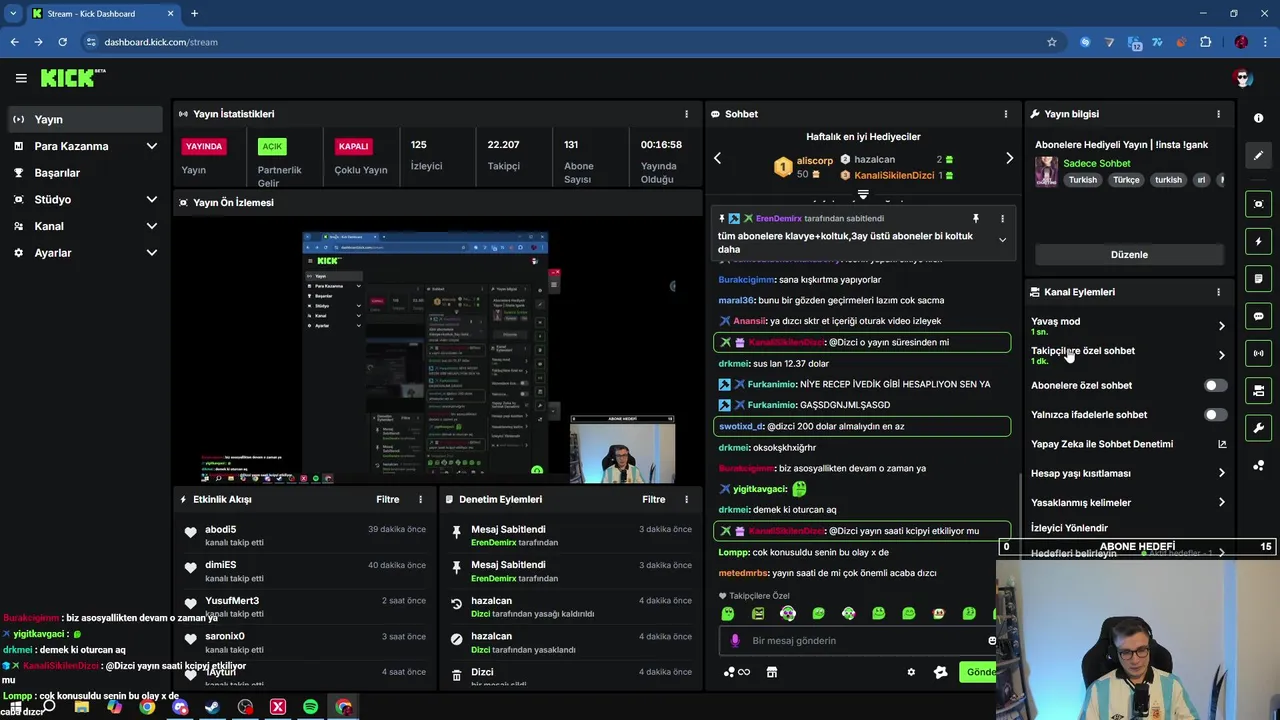
Task: Show previous weekly gifters with left arrow
Action: tap(717, 158)
